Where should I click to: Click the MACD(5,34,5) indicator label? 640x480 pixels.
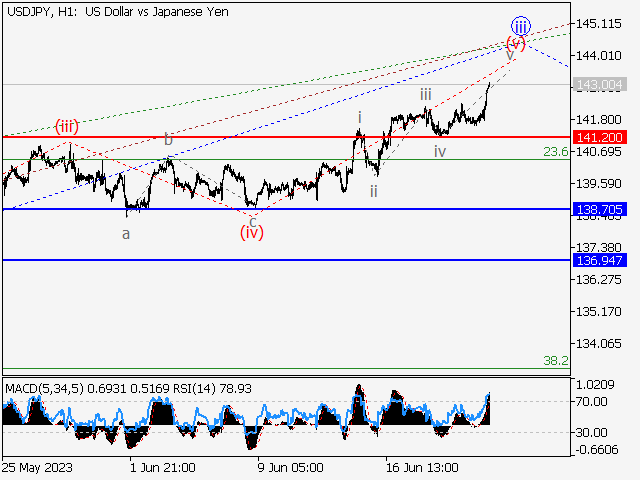[x=44, y=389]
